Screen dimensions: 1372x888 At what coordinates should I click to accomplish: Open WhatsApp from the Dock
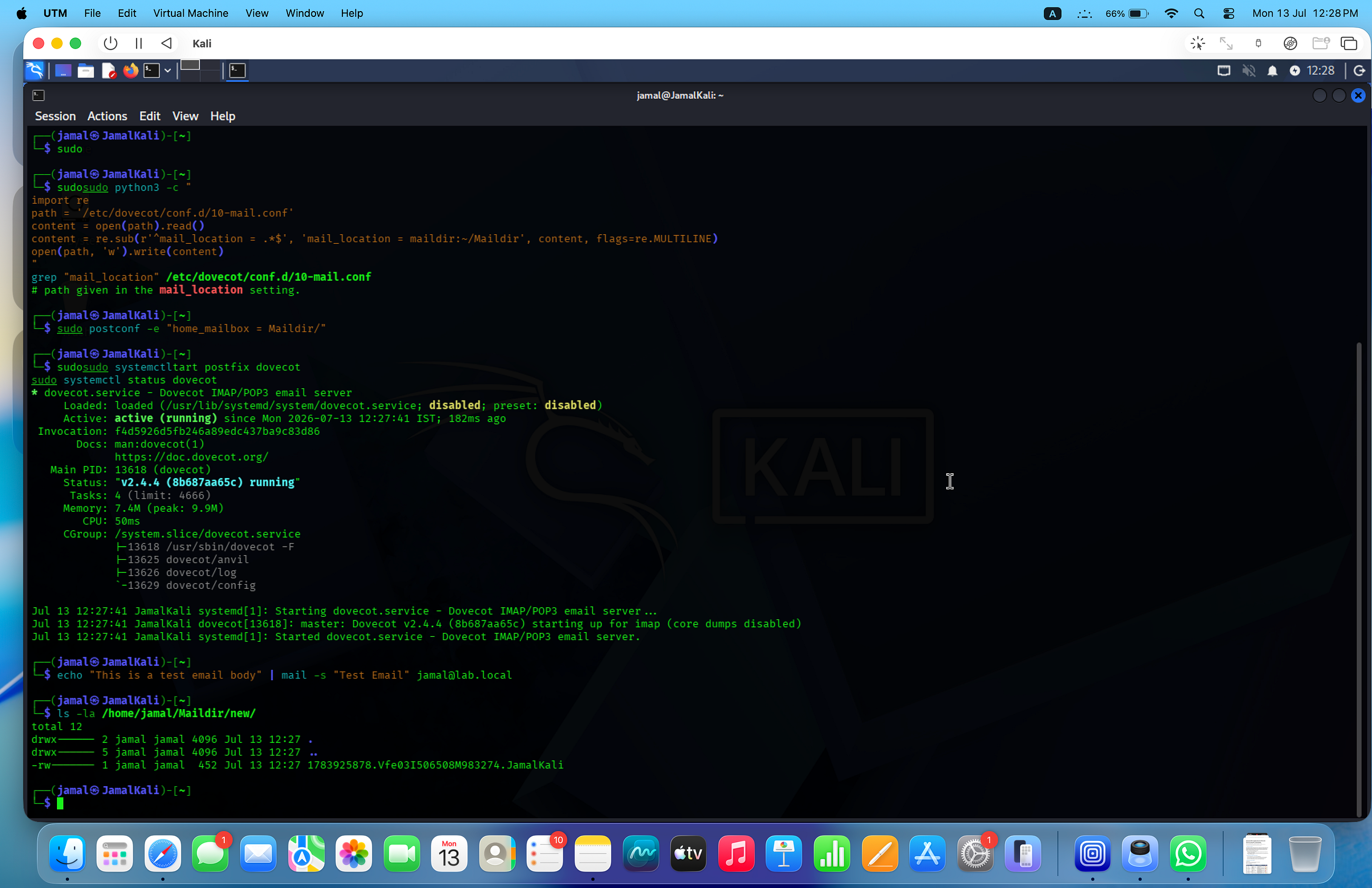[x=1188, y=854]
